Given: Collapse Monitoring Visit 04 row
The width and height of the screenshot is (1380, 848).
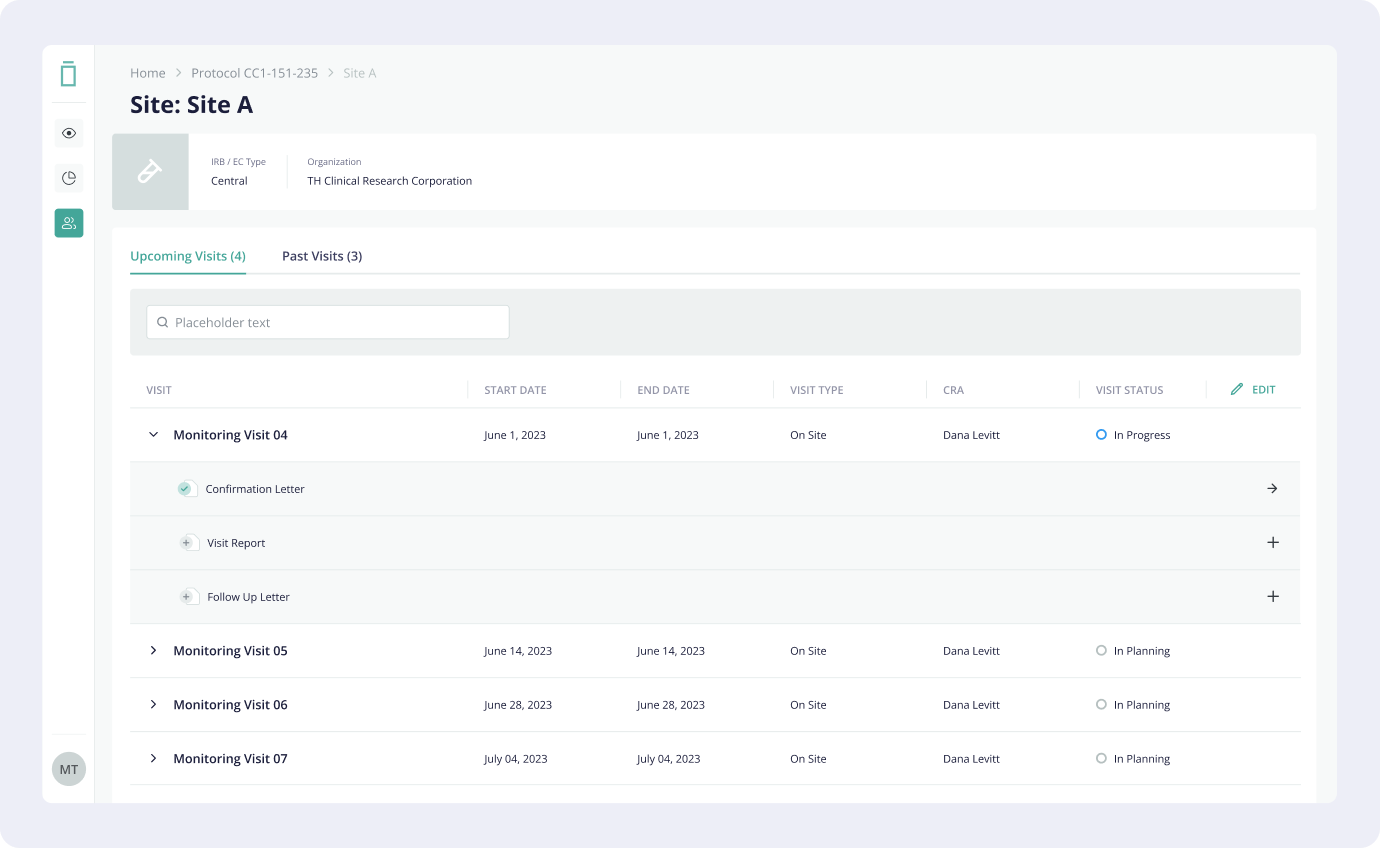Looking at the screenshot, I should [x=154, y=435].
